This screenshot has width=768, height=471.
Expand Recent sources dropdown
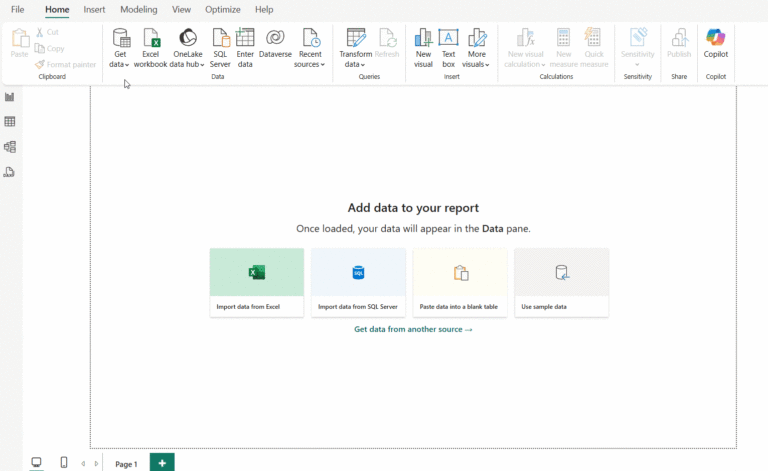(310, 64)
